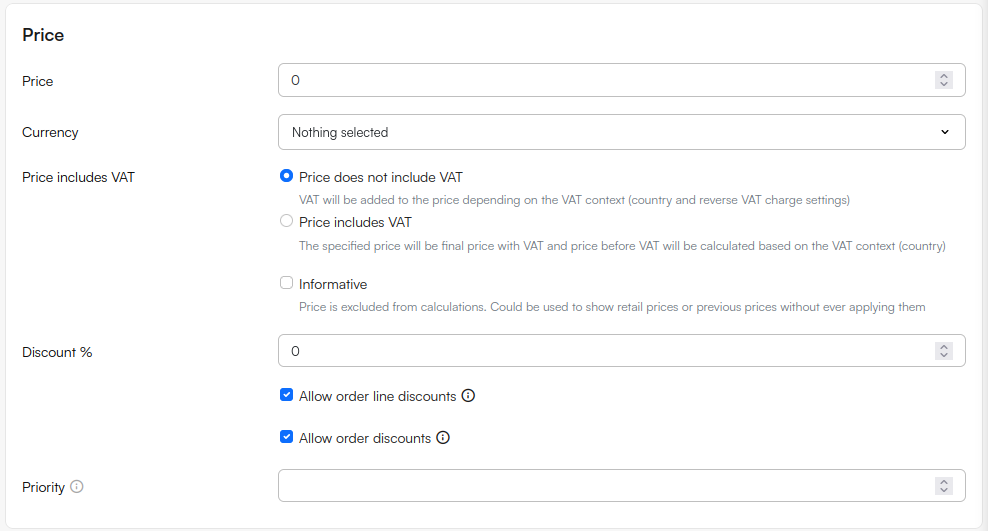This screenshot has height=531, width=988.
Task: Select Price does not include VAT option
Action: click(287, 176)
